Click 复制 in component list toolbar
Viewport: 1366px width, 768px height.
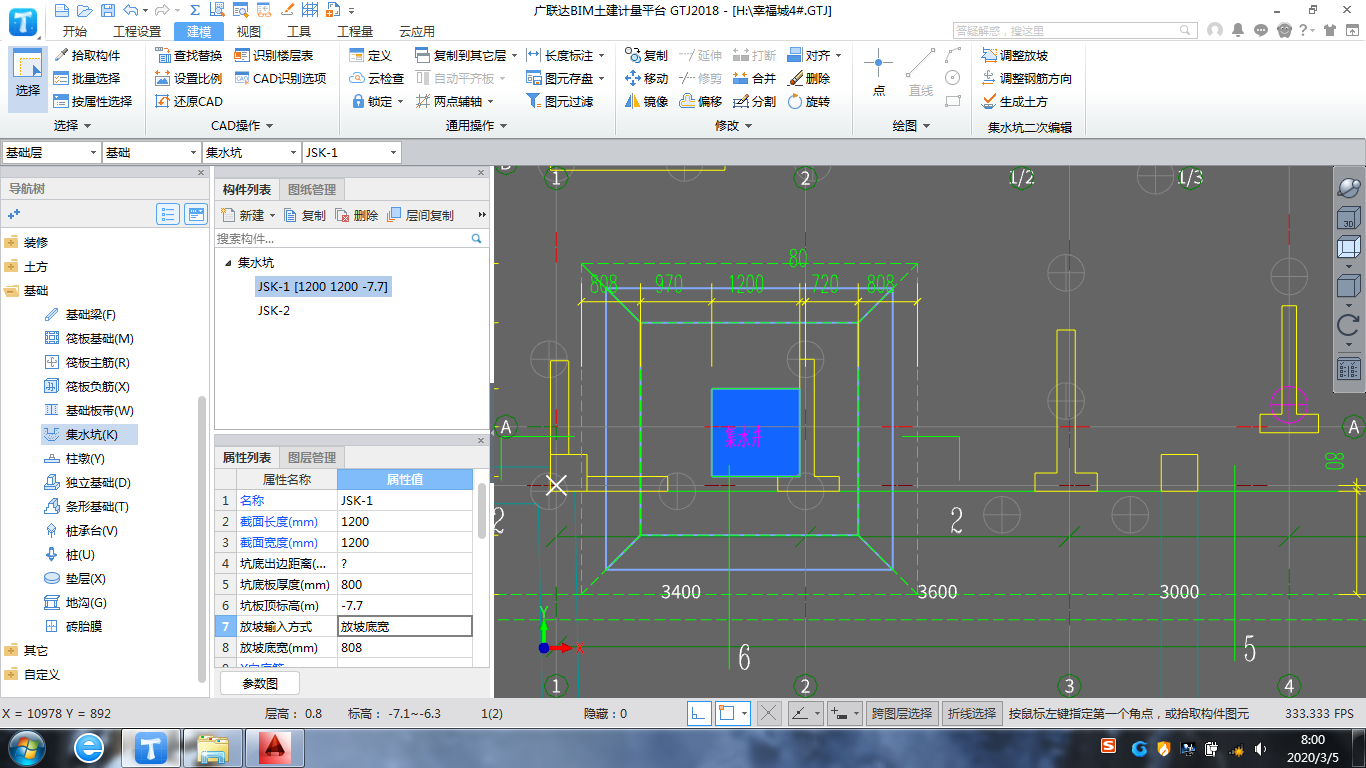(305, 215)
